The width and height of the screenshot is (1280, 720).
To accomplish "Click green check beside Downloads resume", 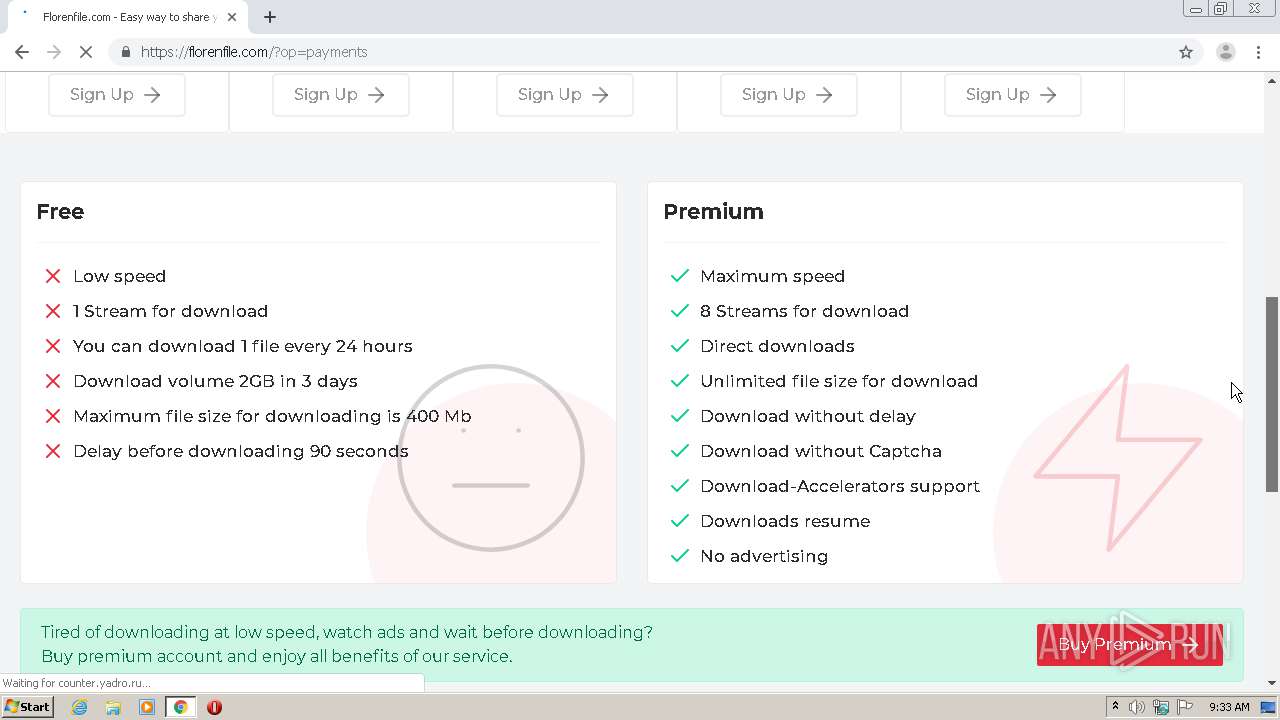I will [x=680, y=521].
